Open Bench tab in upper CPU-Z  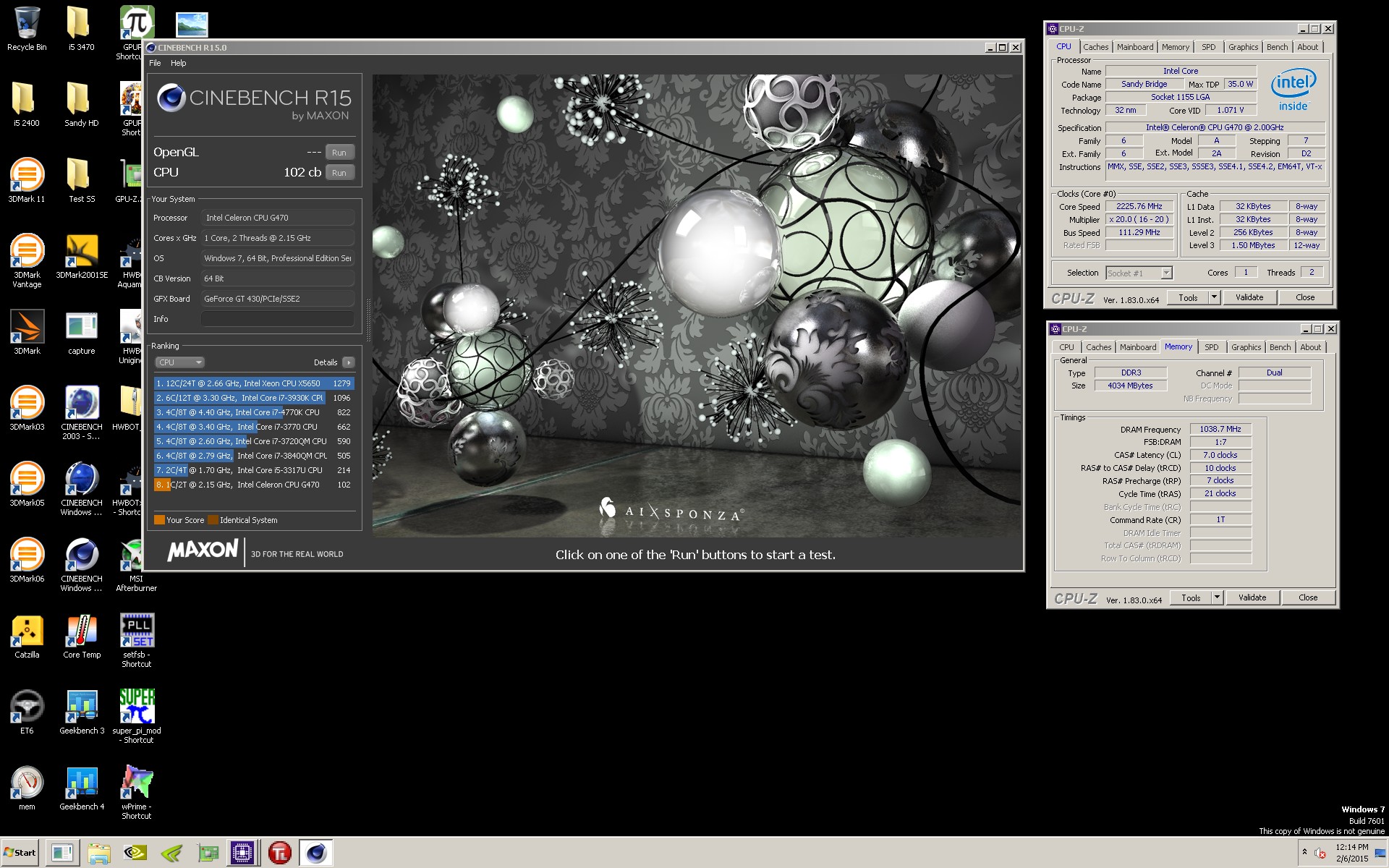[x=1277, y=47]
